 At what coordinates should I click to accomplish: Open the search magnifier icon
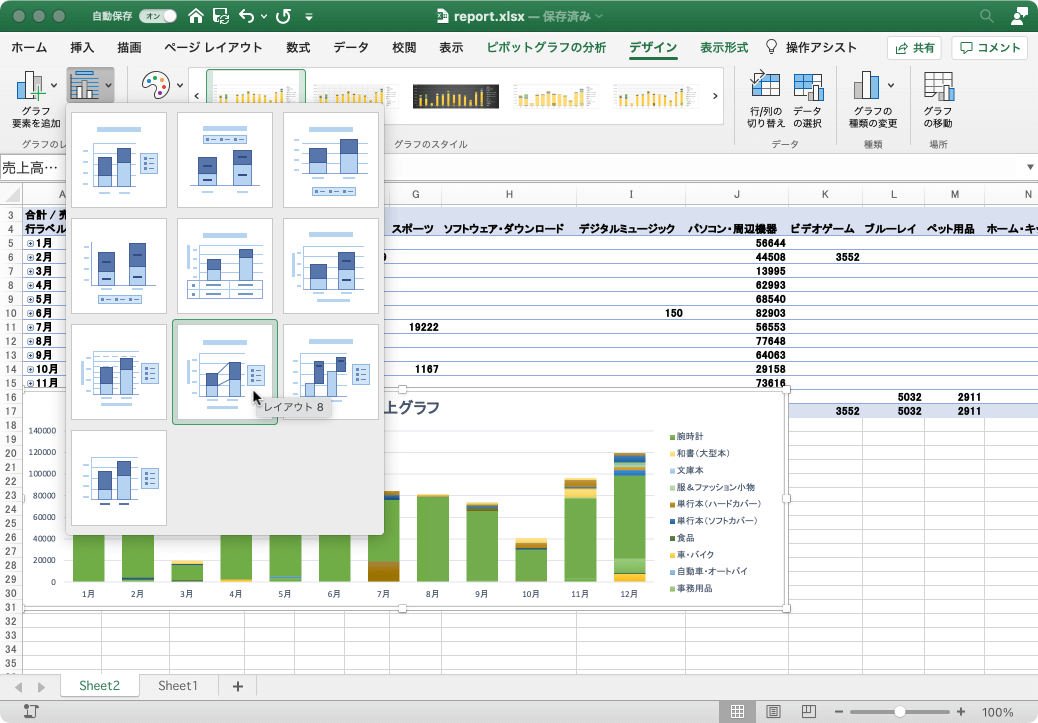[x=986, y=16]
